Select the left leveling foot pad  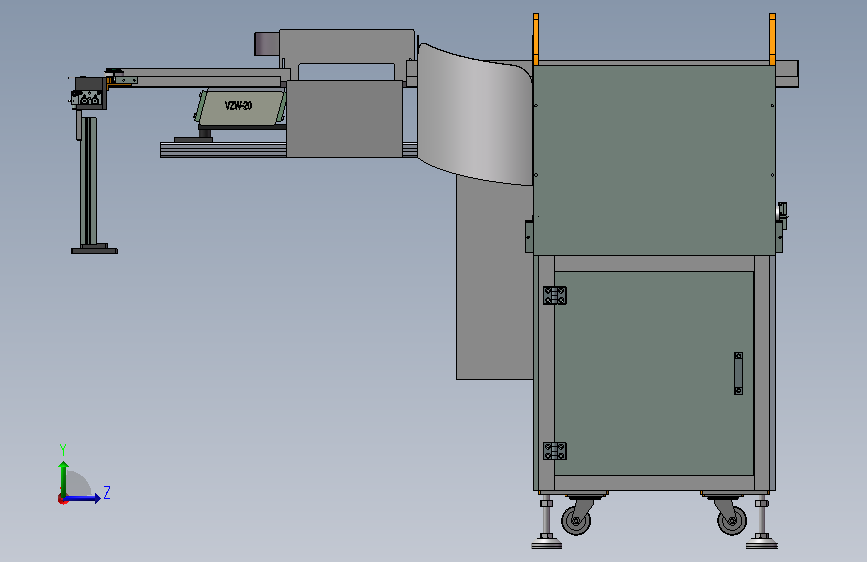[x=546, y=545]
